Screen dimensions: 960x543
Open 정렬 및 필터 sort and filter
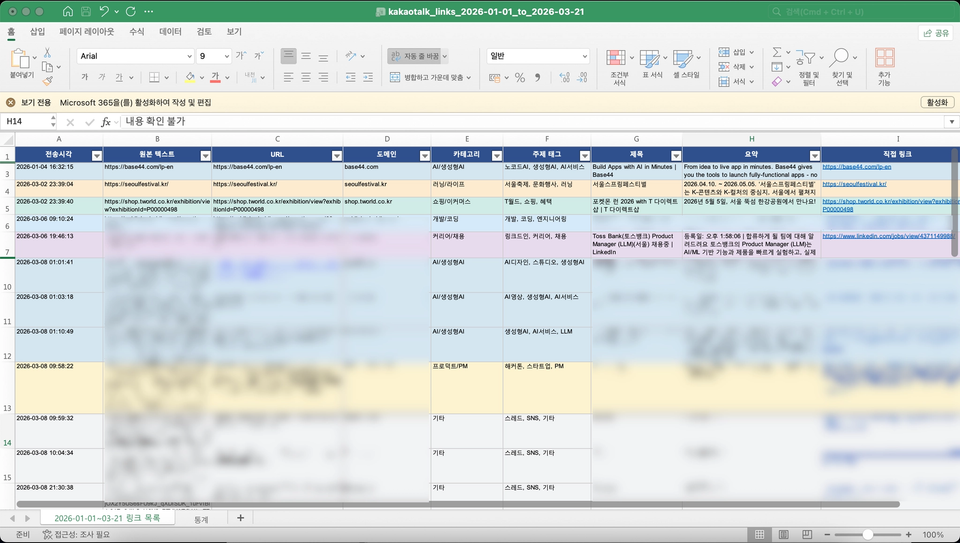point(808,67)
